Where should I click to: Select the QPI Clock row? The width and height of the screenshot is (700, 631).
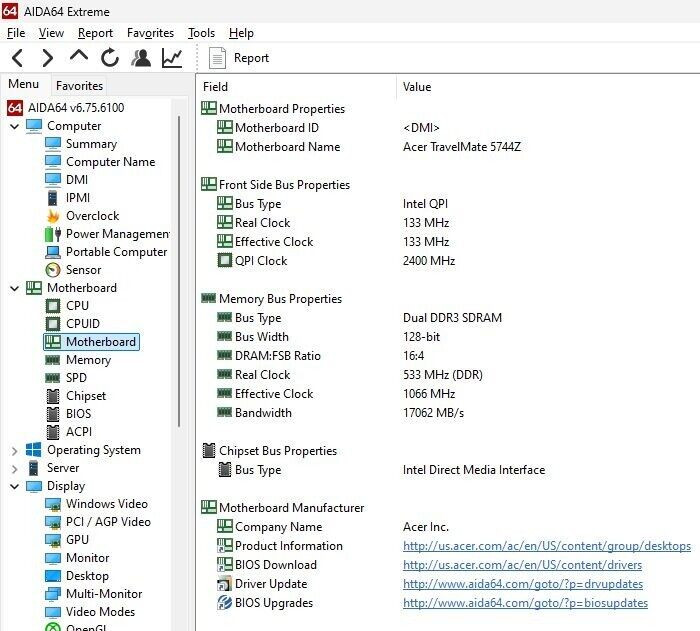[449, 261]
